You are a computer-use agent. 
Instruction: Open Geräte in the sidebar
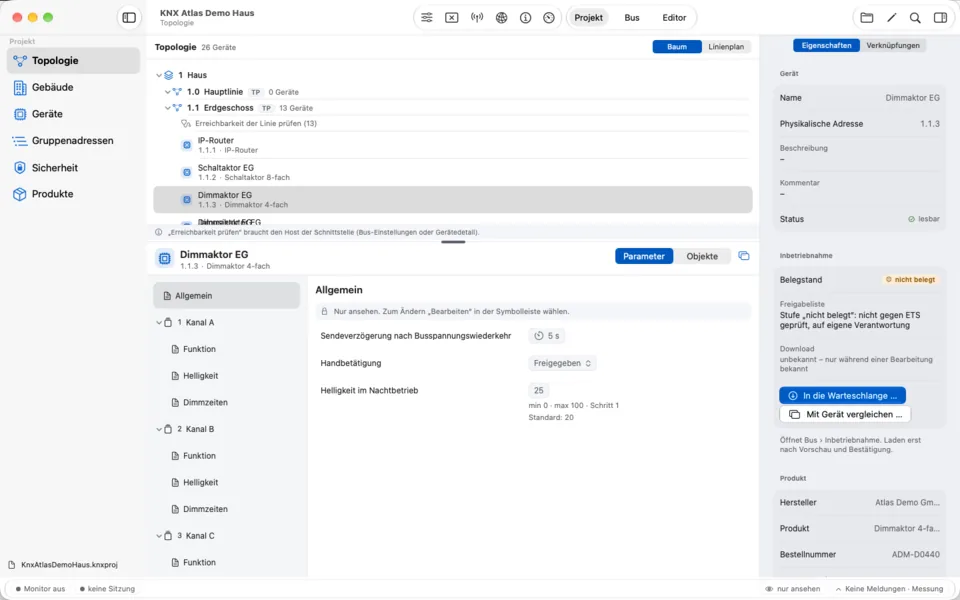pyautogui.click(x=73, y=114)
